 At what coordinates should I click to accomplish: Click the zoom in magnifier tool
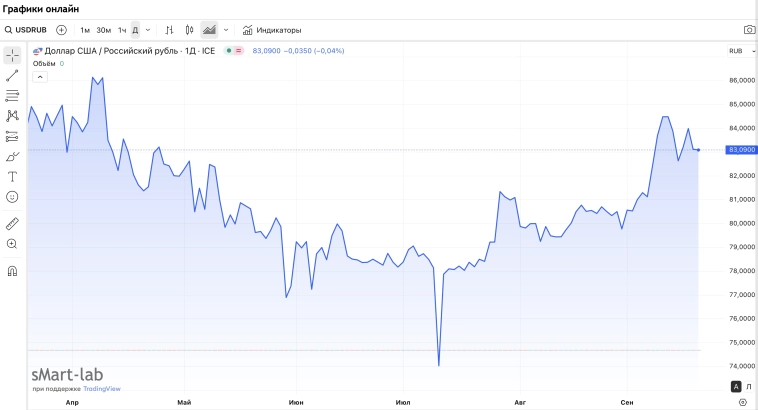12,243
